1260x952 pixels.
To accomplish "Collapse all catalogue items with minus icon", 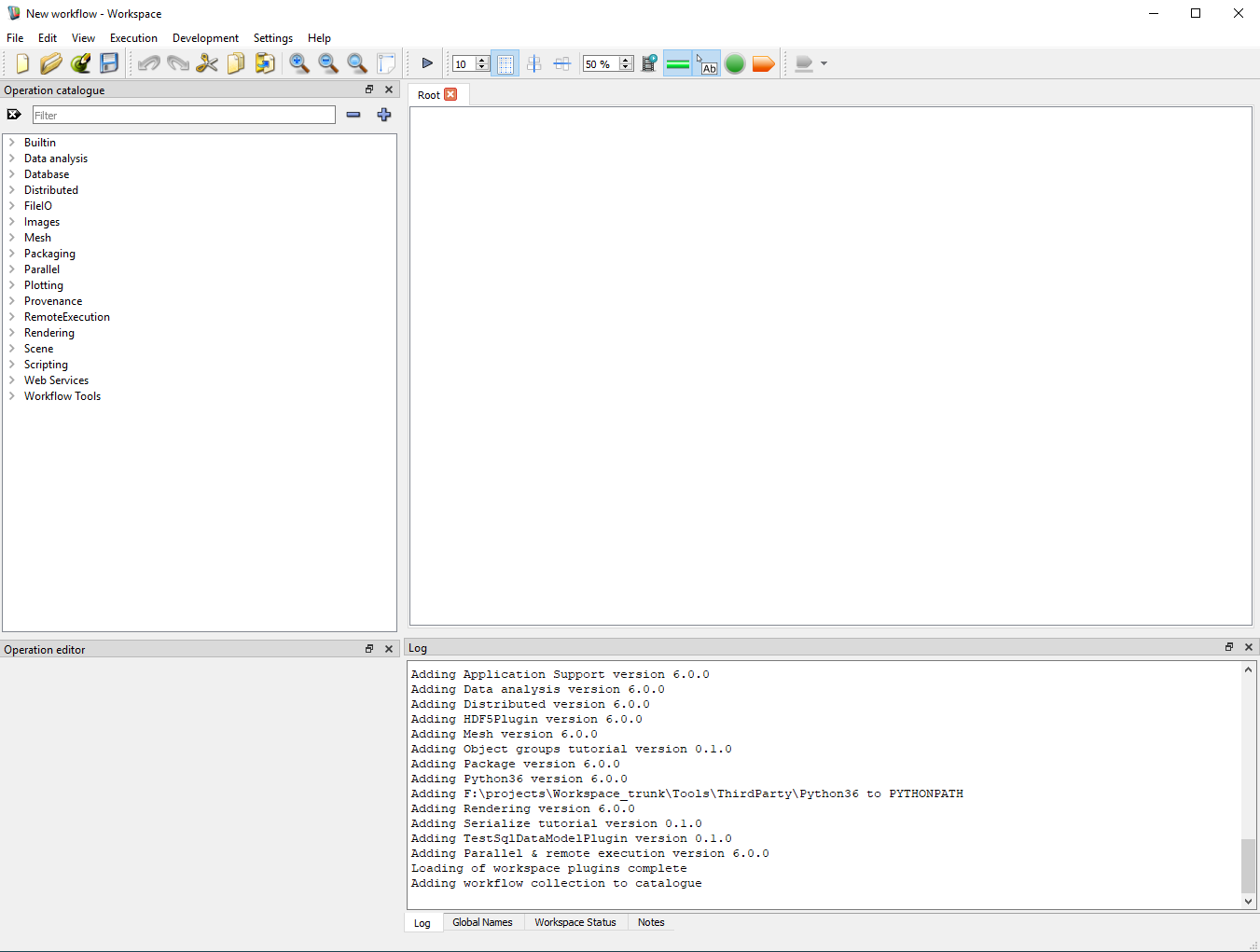I will point(353,115).
